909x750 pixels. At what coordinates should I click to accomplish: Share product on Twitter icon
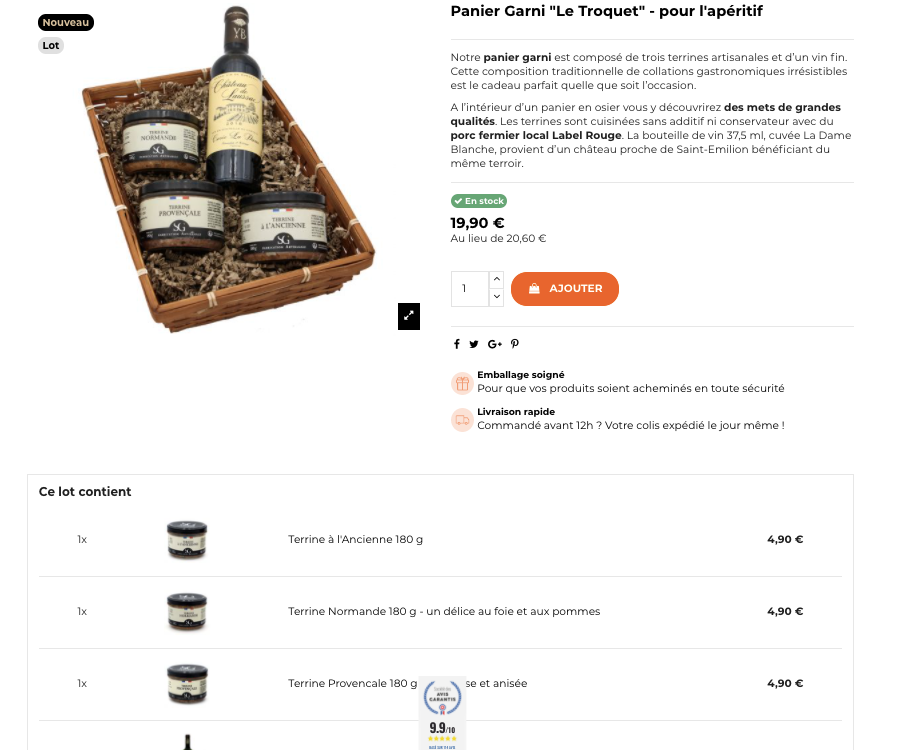pos(474,344)
